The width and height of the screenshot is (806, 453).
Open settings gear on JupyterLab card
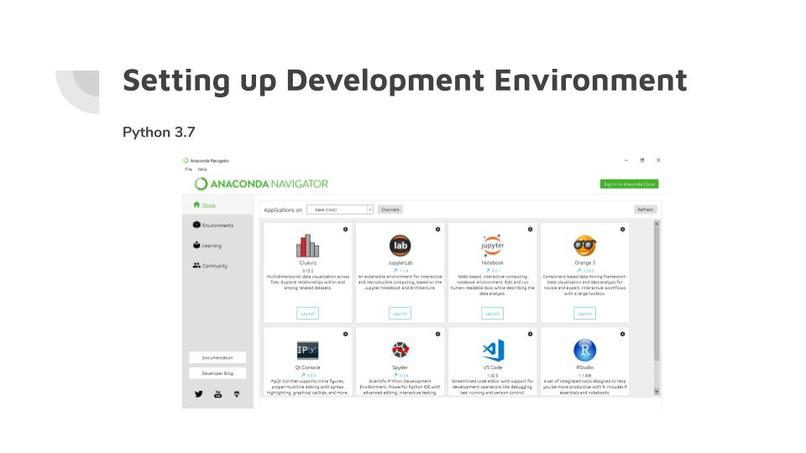[x=438, y=229]
